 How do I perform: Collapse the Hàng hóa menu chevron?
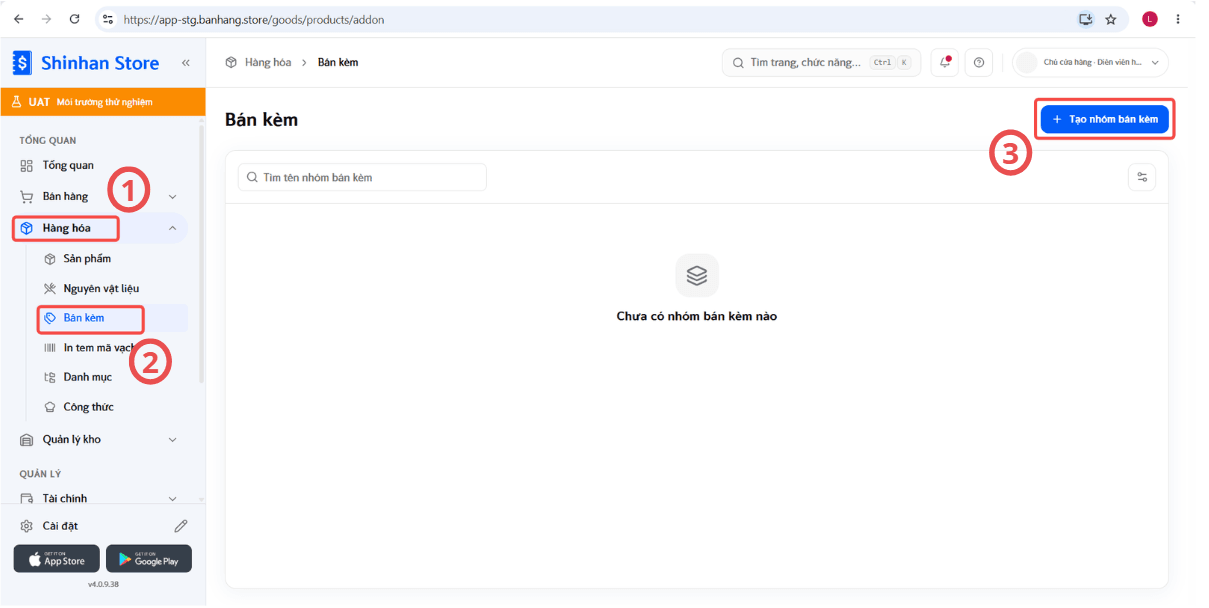pyautogui.click(x=172, y=228)
